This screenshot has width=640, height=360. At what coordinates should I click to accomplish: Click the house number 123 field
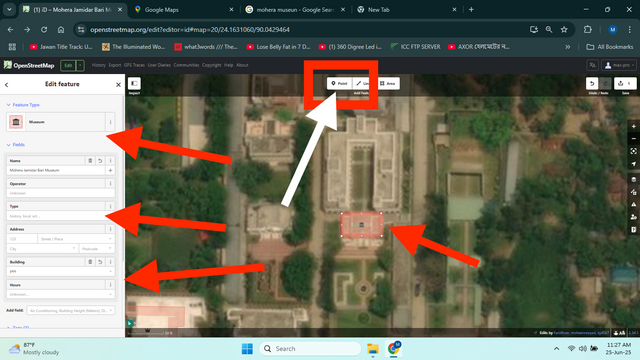tap(22, 239)
